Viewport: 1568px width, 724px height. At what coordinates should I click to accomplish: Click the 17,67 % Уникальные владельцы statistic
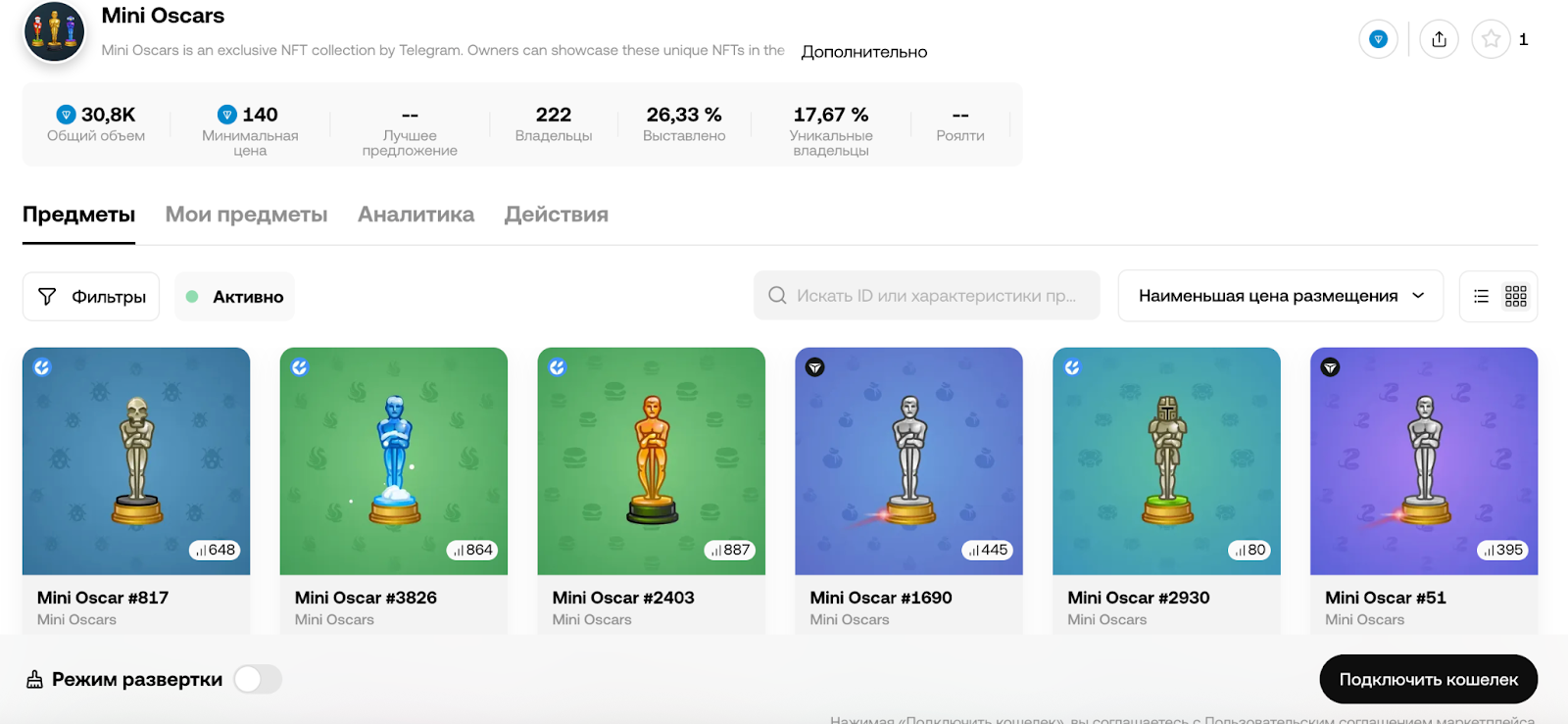[x=831, y=131]
